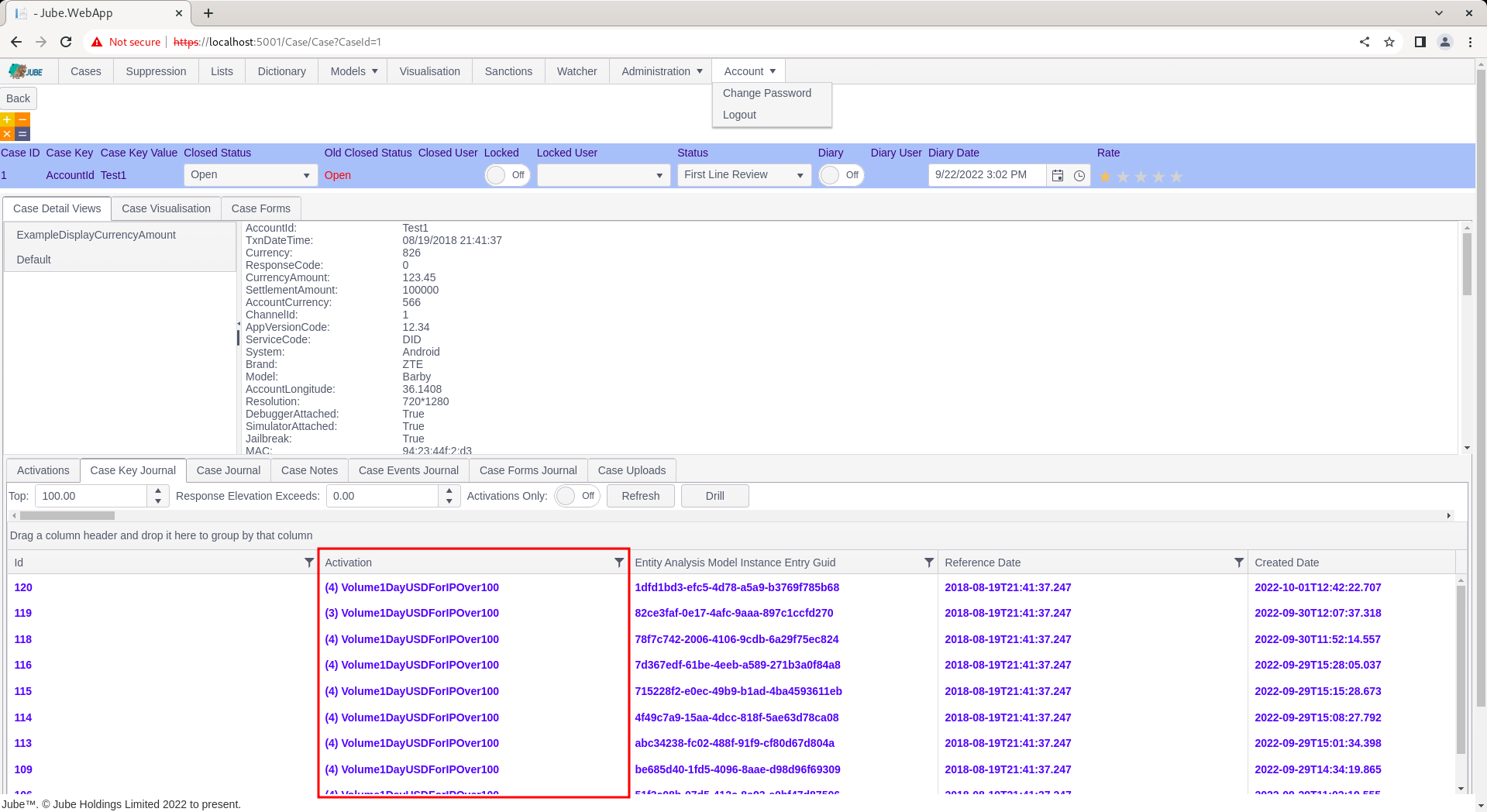Open the Activation column filter
This screenshot has width=1487, height=812.
pyautogui.click(x=618, y=563)
